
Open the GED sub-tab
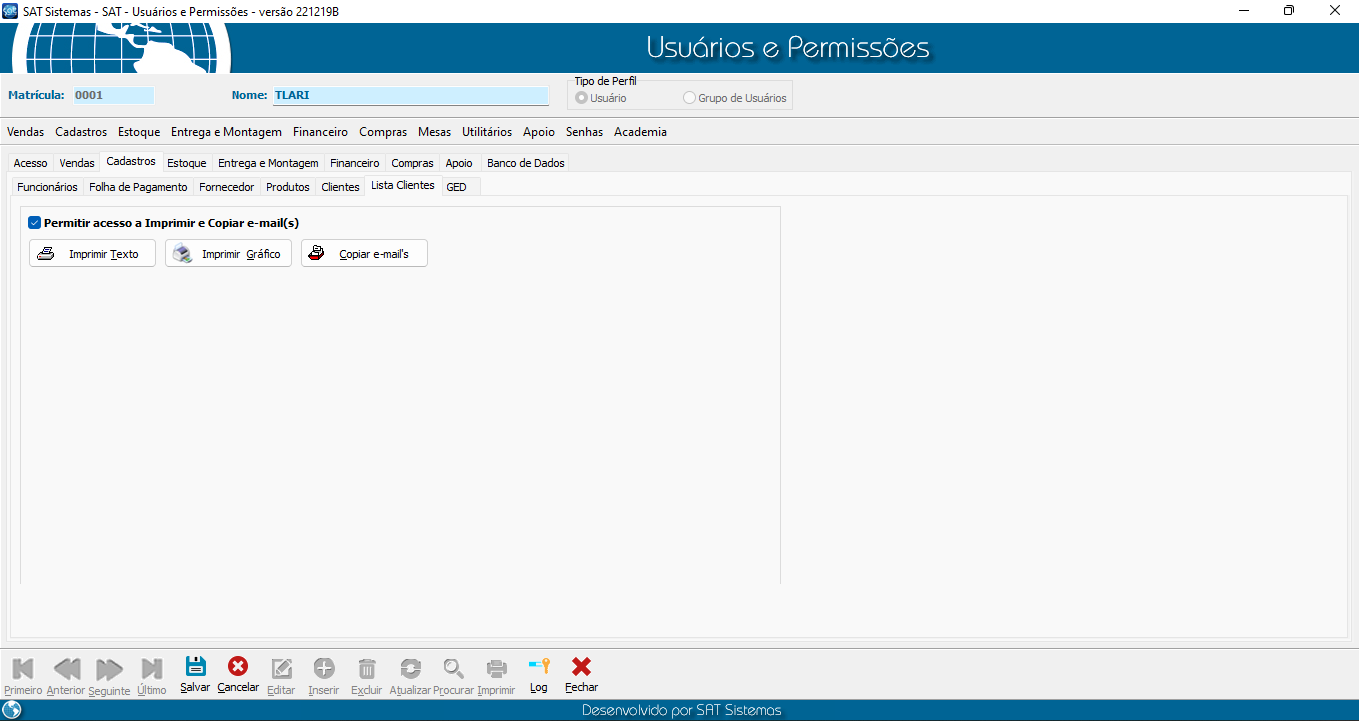click(456, 187)
